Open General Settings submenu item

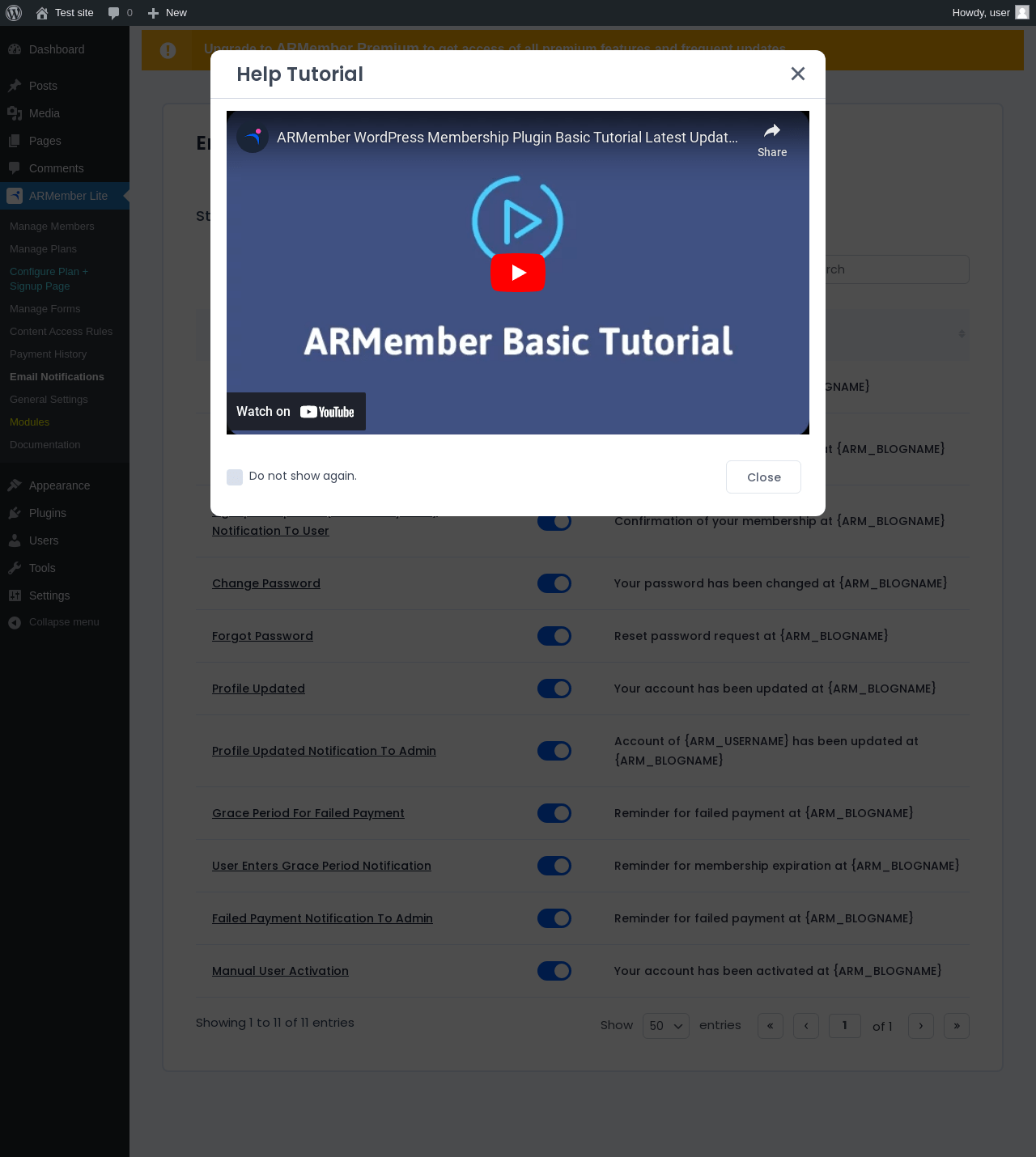click(x=49, y=400)
